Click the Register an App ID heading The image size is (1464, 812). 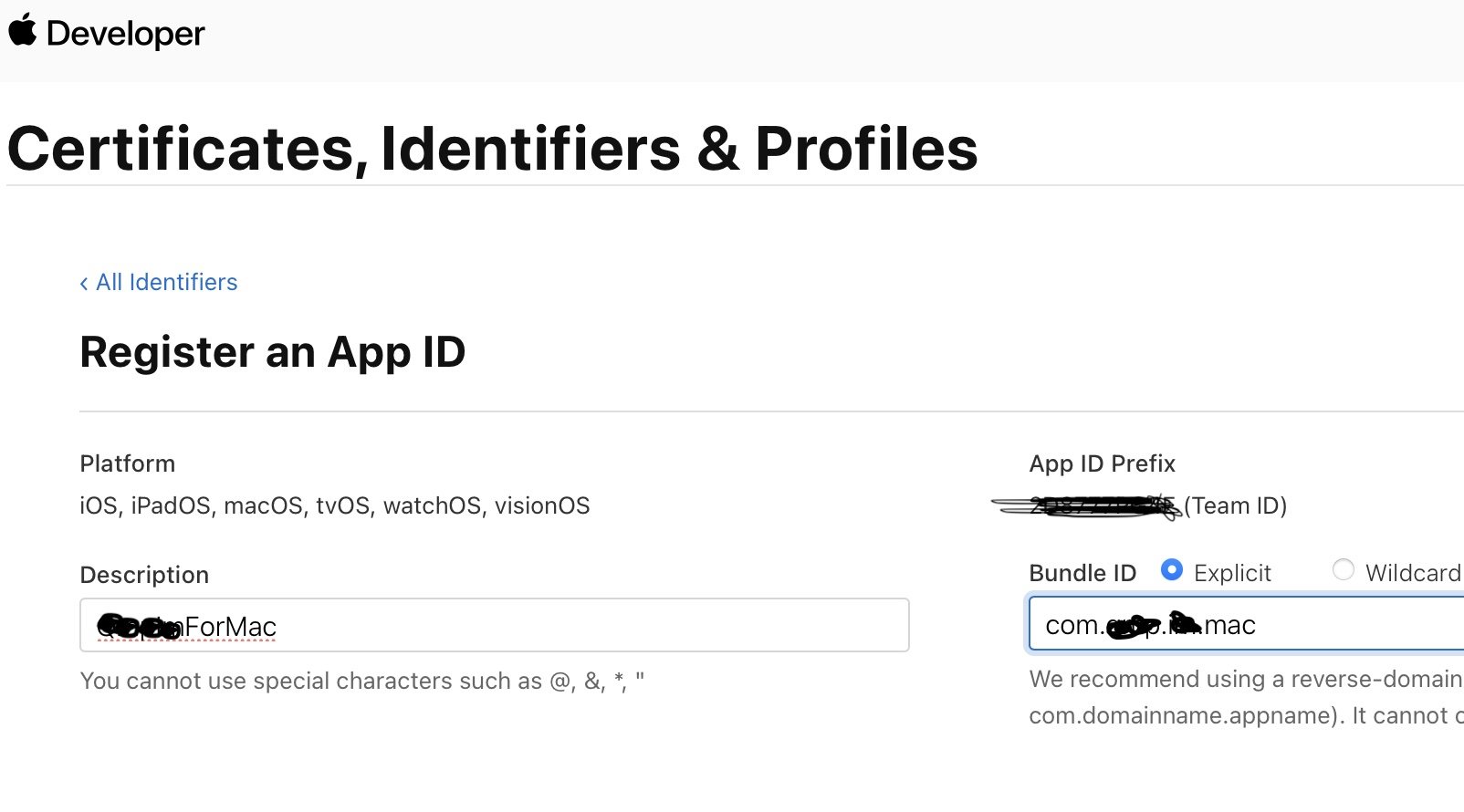coord(273,352)
